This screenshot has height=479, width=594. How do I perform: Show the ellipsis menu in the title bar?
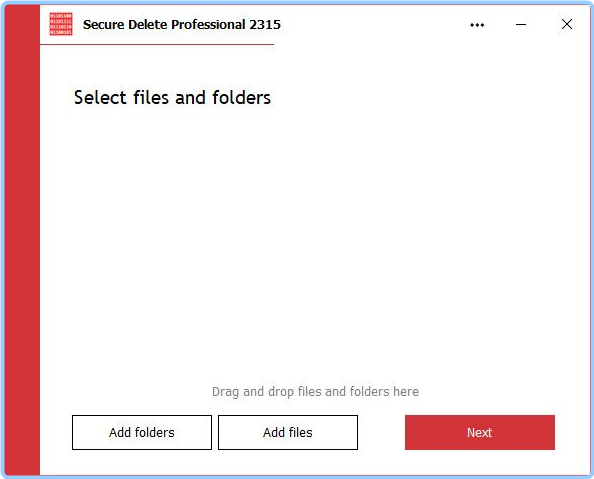(x=477, y=25)
